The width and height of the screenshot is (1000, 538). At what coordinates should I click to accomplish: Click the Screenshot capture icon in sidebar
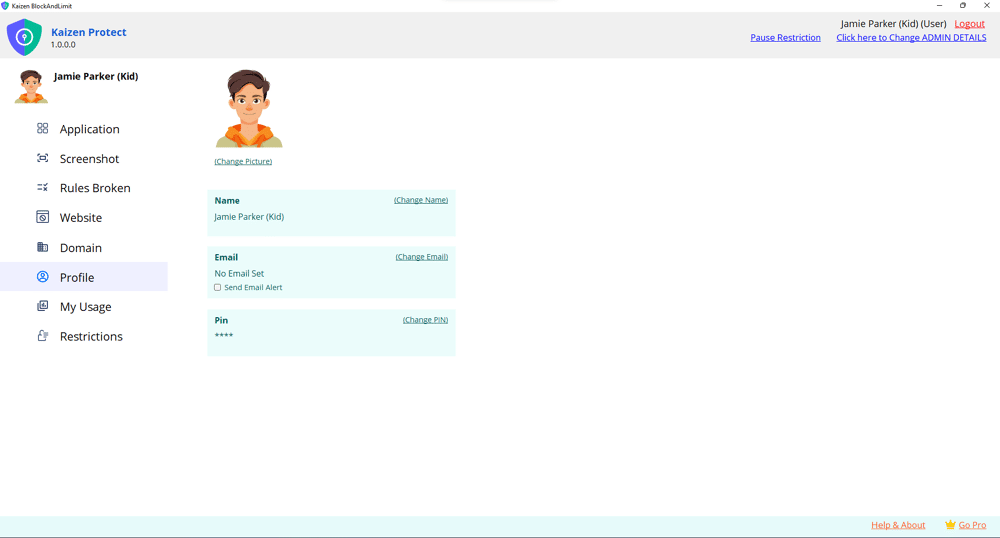click(42, 158)
